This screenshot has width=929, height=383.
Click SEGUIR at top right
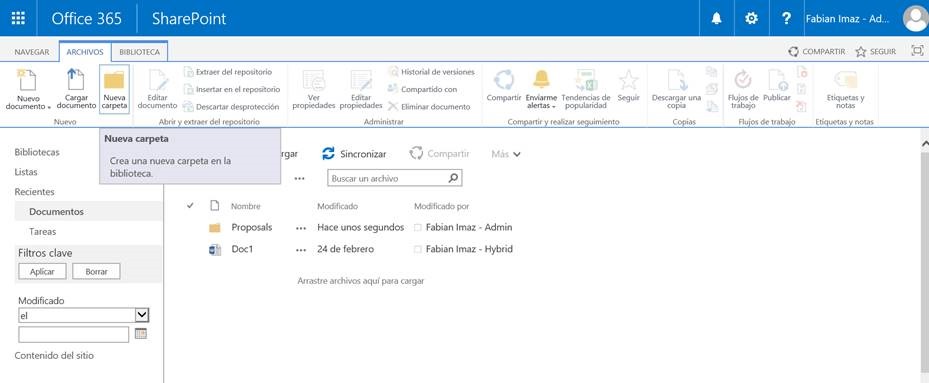coord(876,52)
